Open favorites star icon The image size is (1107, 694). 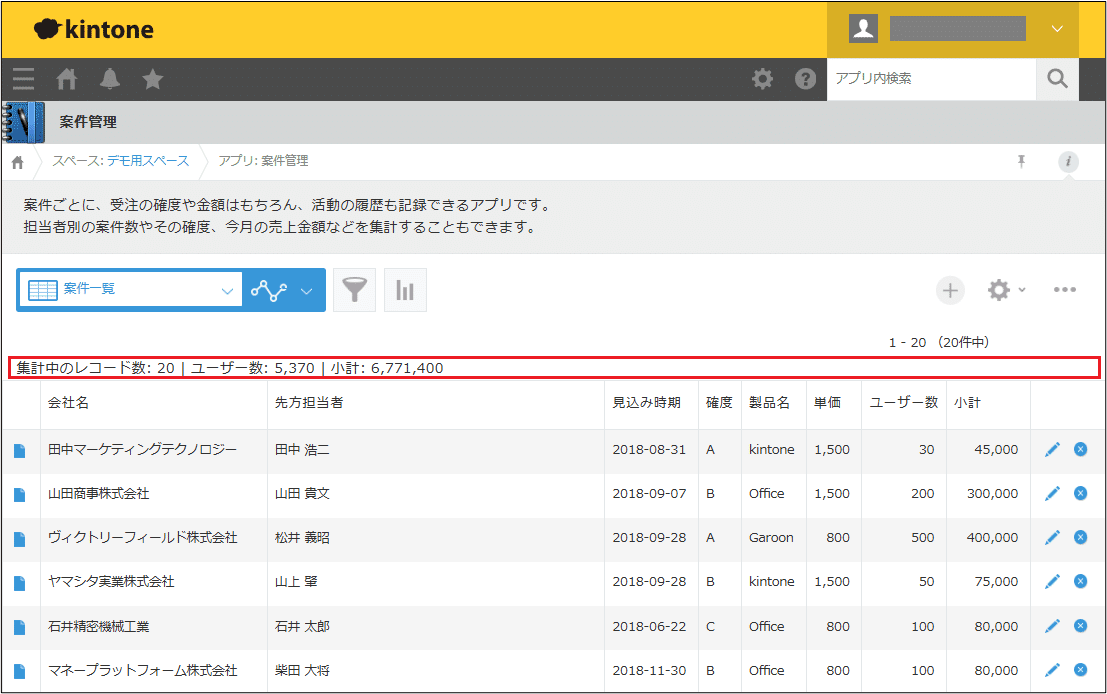click(x=152, y=78)
